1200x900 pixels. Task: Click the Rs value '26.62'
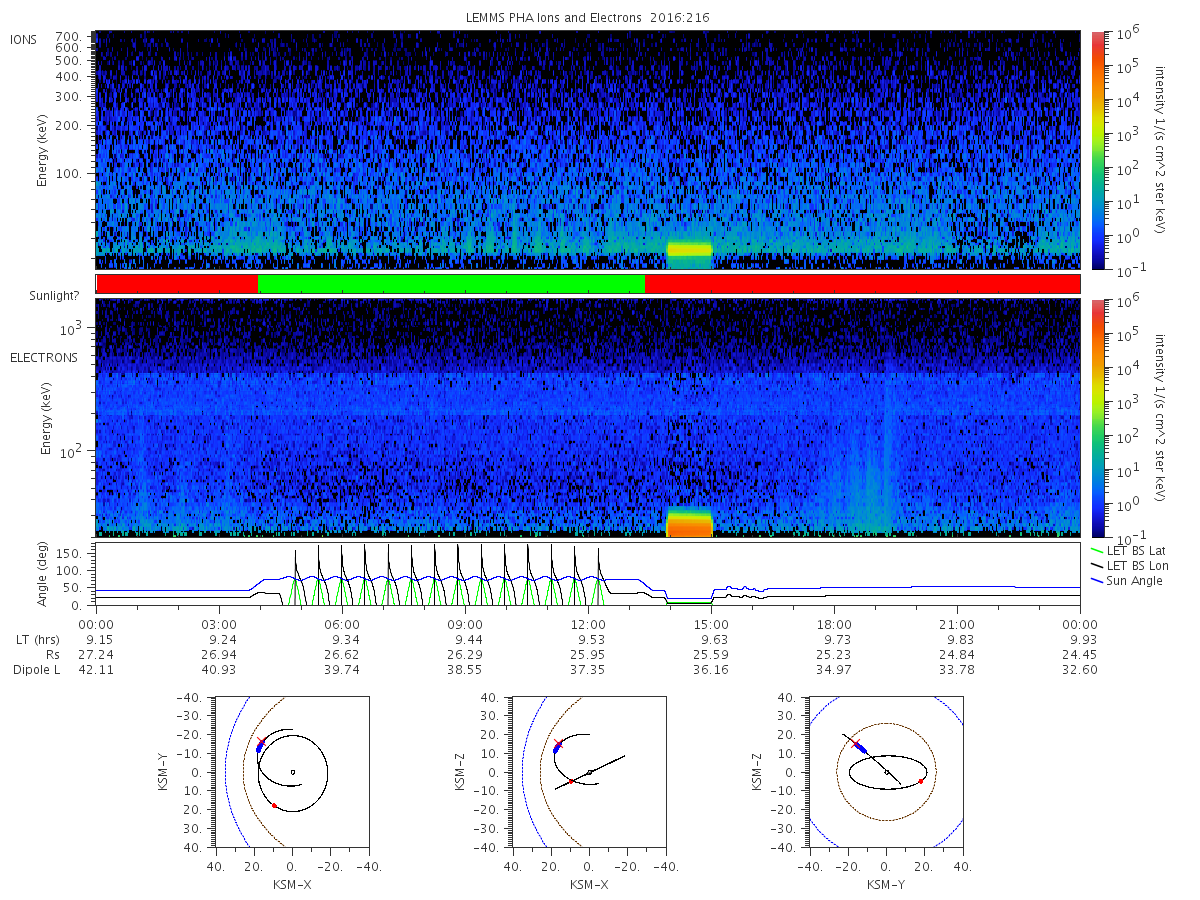tap(342, 655)
